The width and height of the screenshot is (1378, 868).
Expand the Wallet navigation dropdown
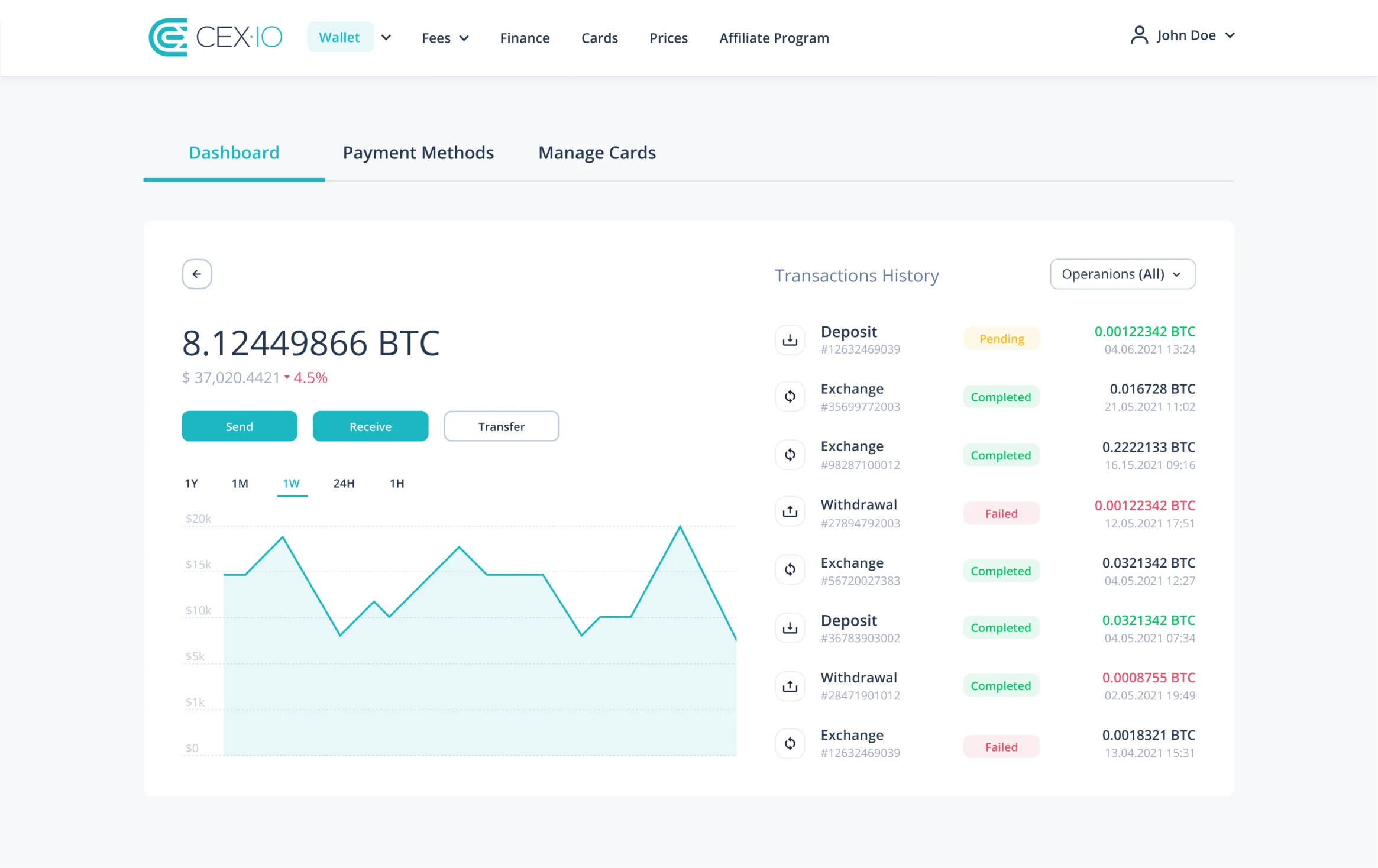pyautogui.click(x=387, y=38)
